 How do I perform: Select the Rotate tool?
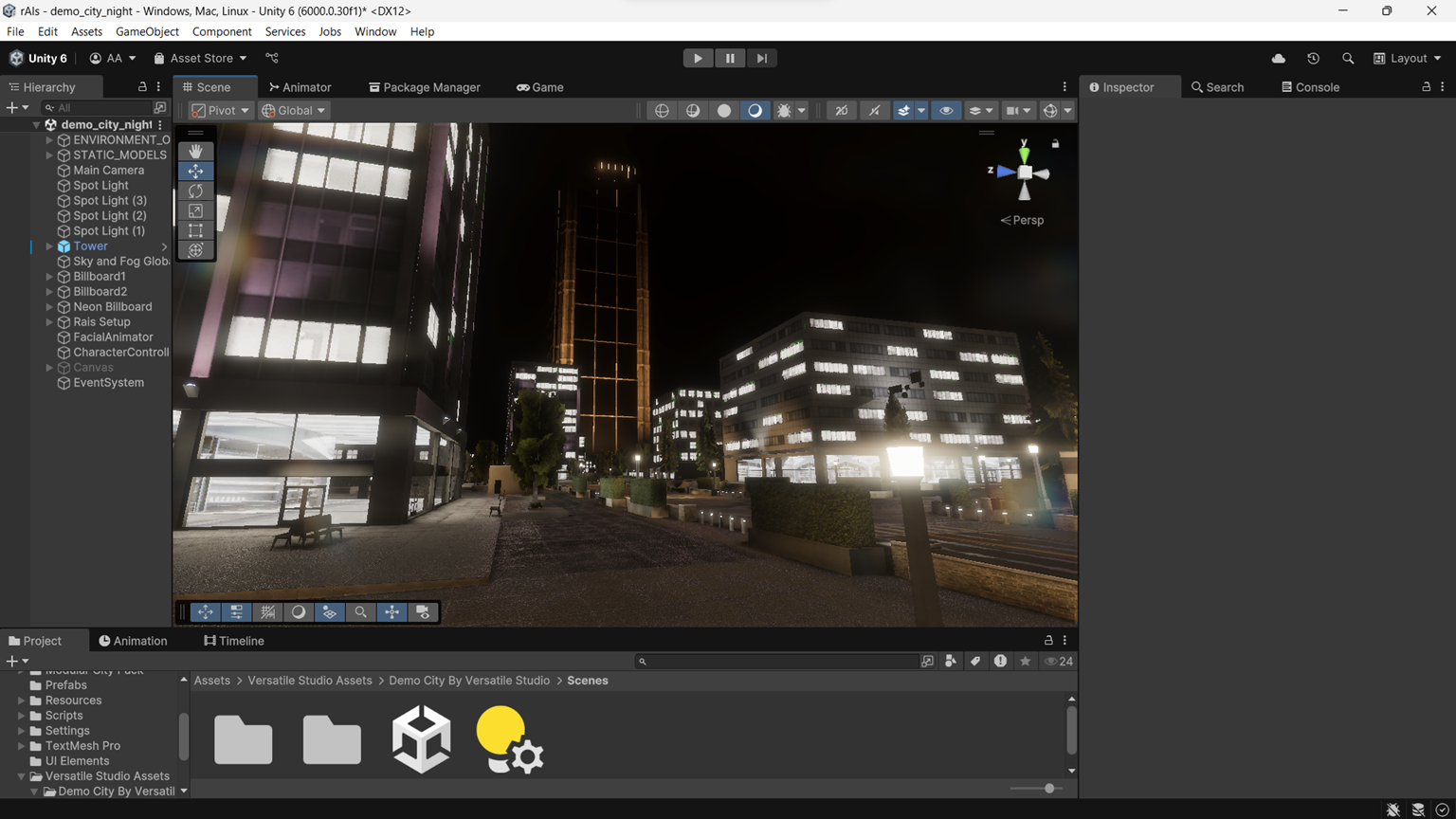195,191
